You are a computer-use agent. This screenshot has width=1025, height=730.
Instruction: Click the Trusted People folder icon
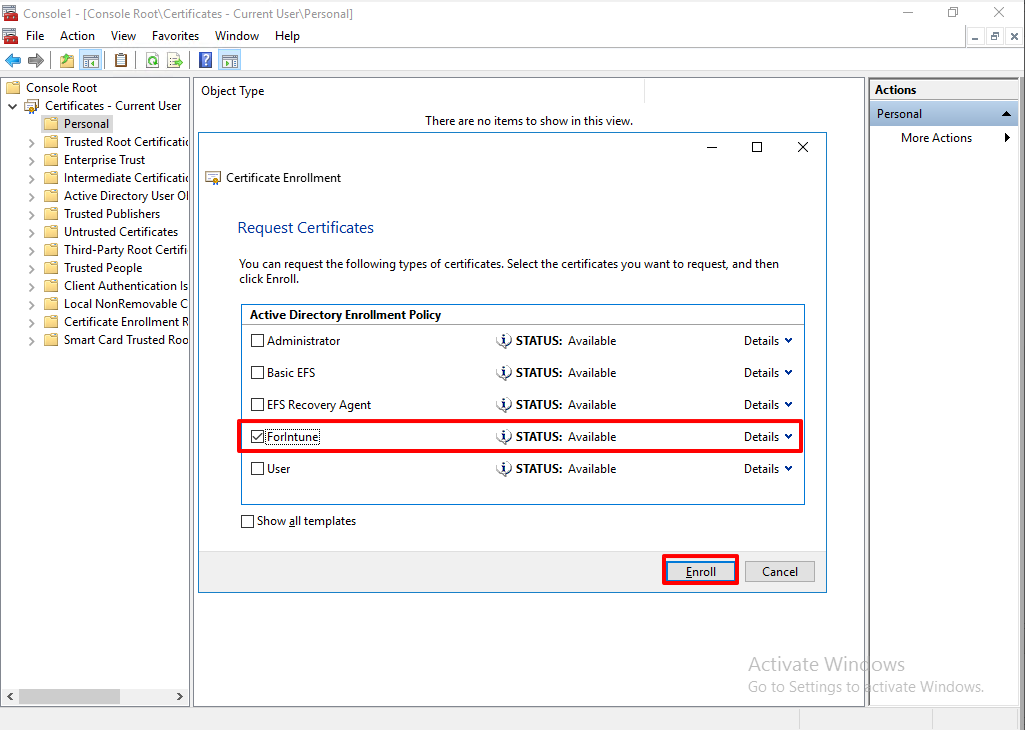pyautogui.click(x=51, y=268)
